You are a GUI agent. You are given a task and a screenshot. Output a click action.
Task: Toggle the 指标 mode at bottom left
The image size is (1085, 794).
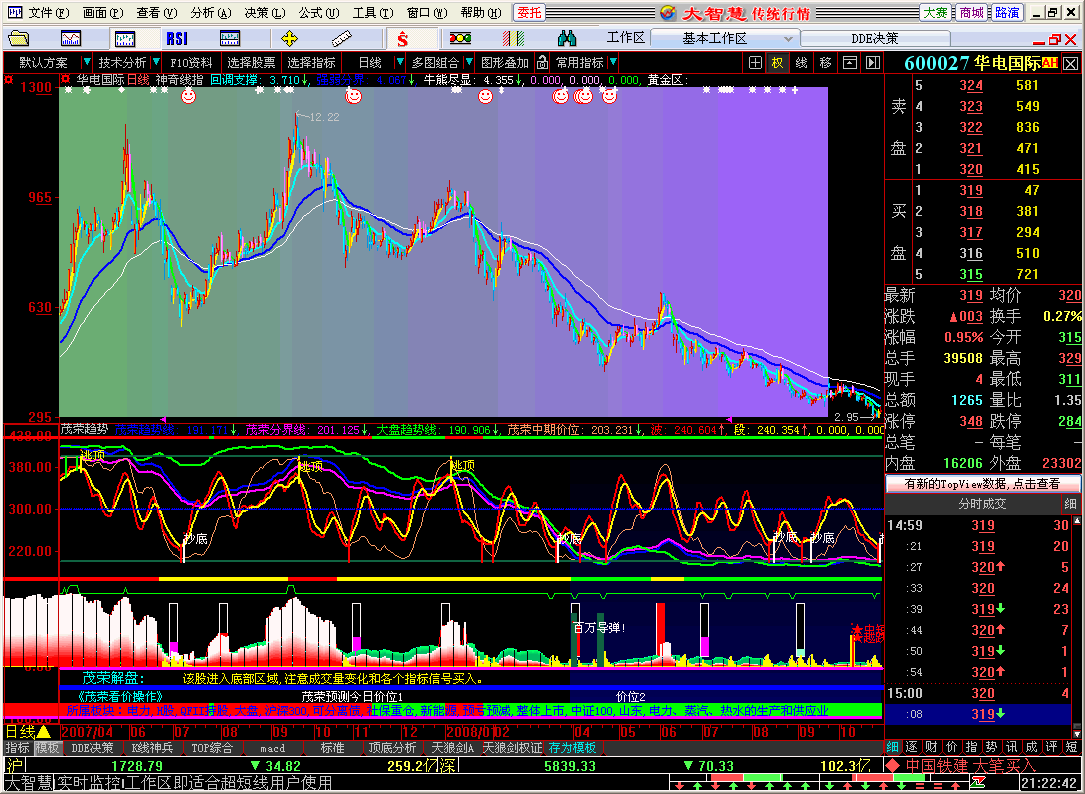pyautogui.click(x=17, y=748)
